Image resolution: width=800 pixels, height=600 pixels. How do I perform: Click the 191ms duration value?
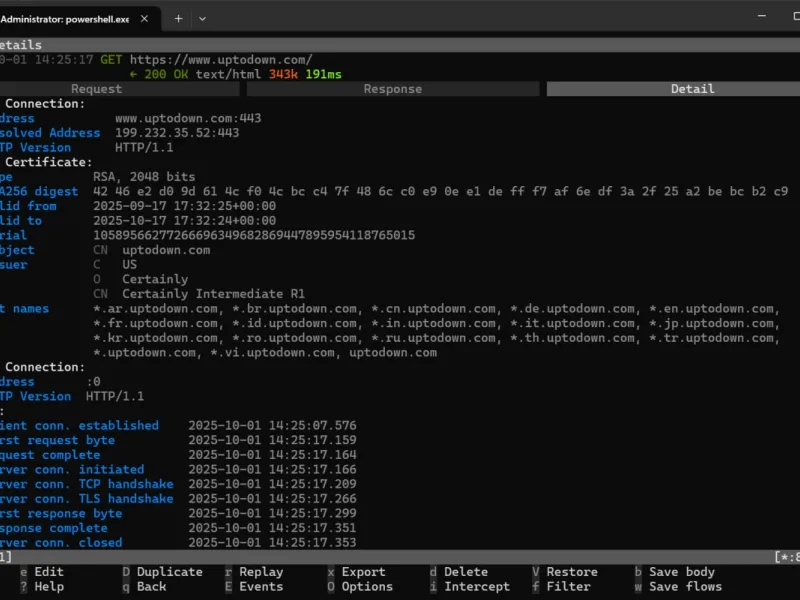click(323, 74)
